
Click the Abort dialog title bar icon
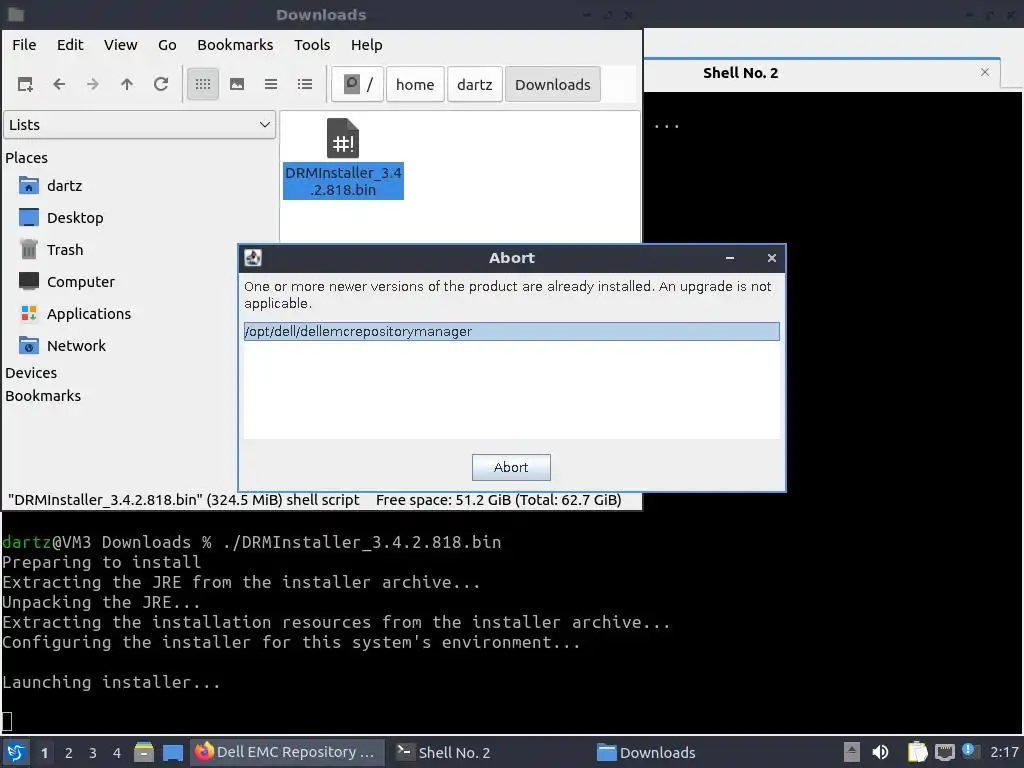(253, 258)
